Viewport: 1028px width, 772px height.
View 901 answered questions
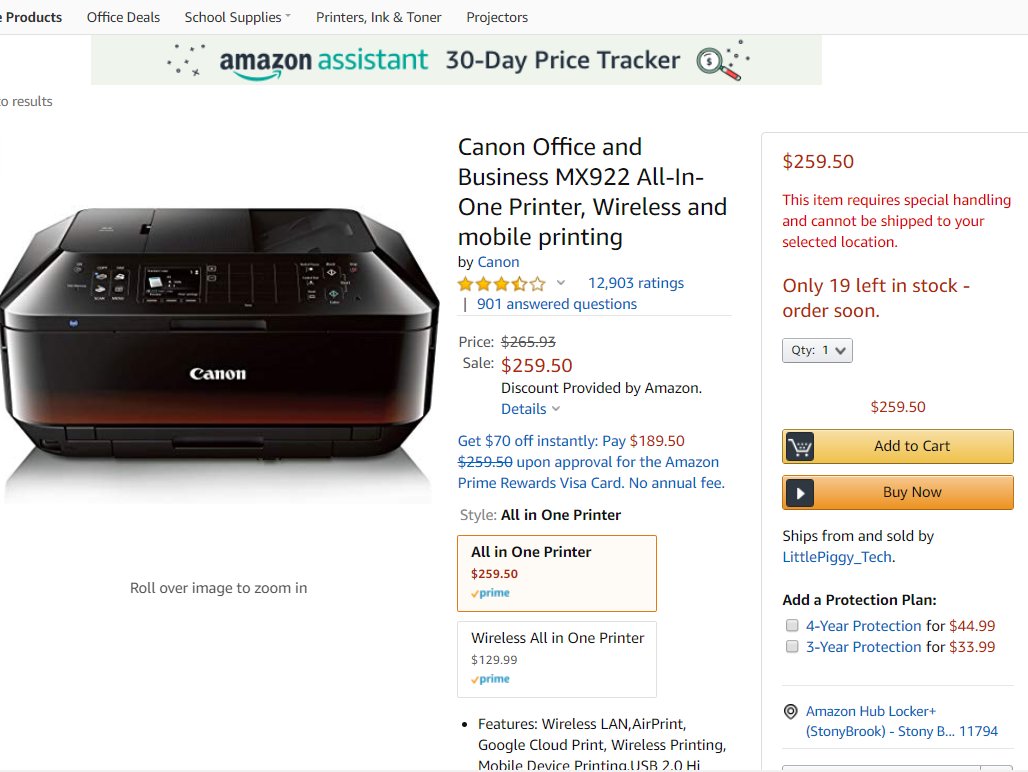click(556, 304)
